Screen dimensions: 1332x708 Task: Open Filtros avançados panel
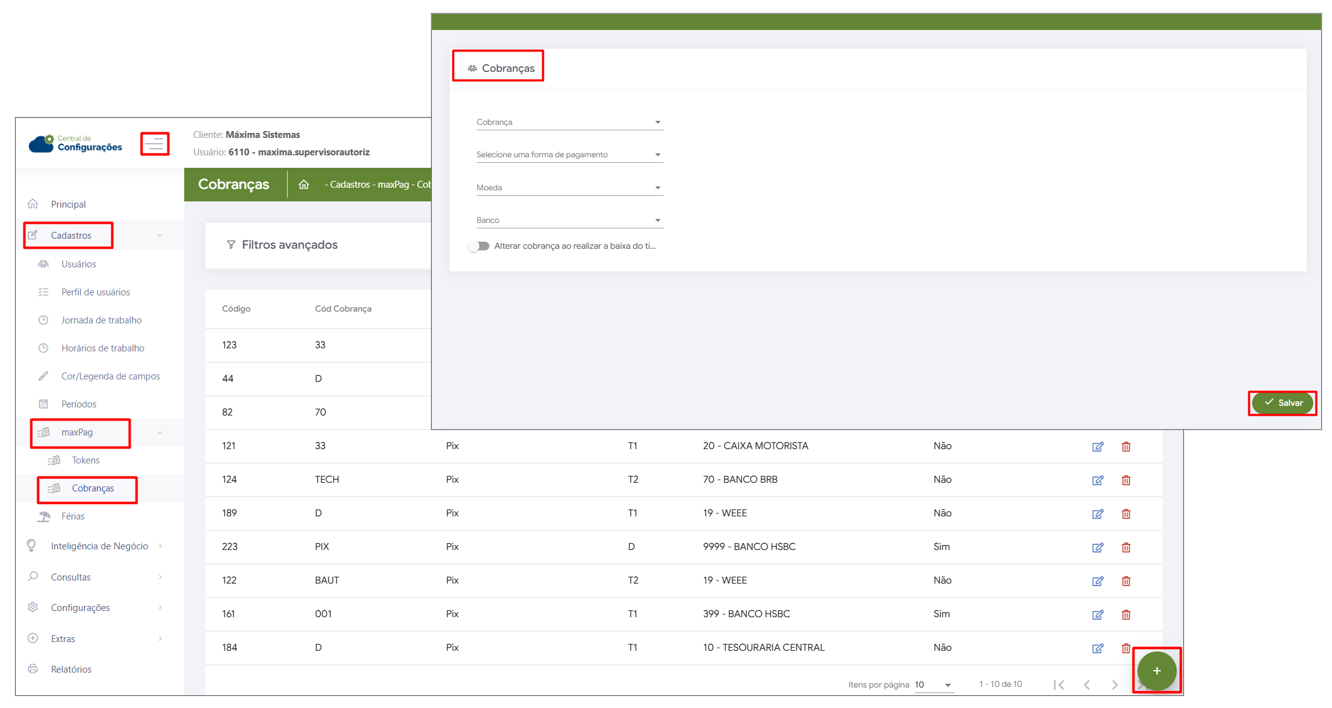289,245
